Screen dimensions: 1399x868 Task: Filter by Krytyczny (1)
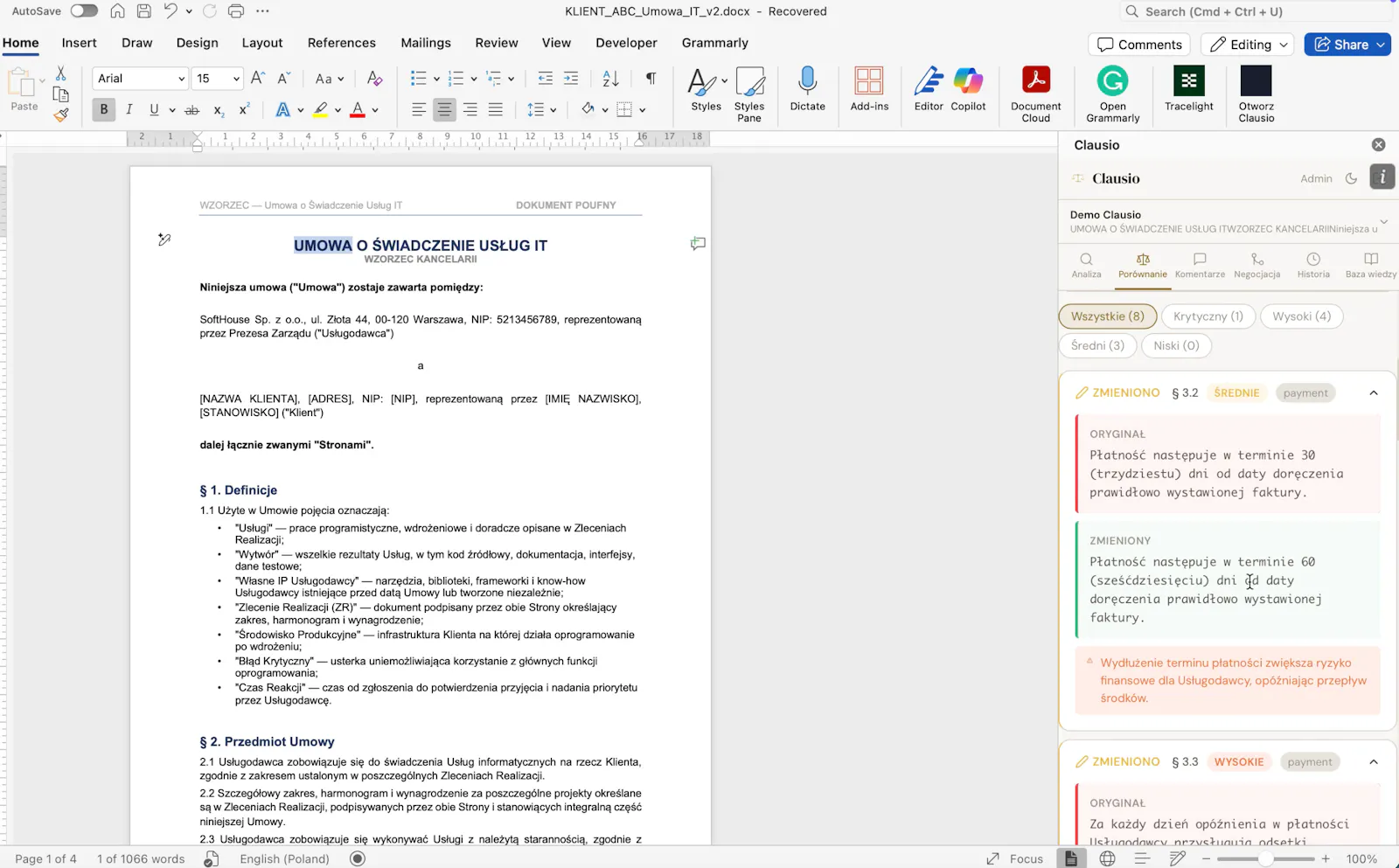pos(1208,316)
